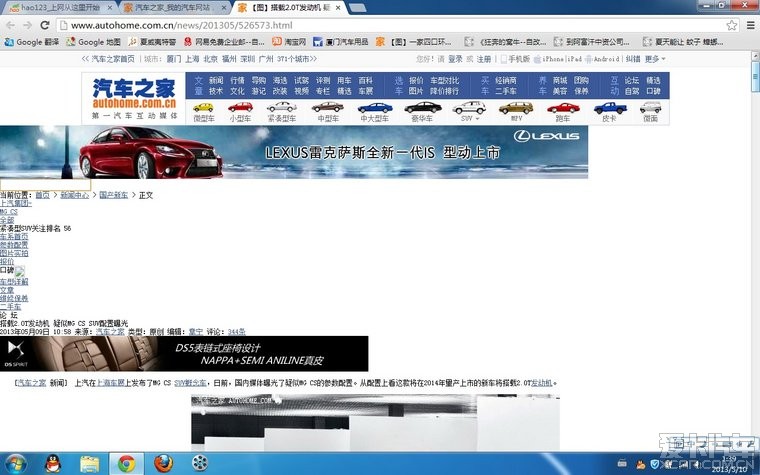Screen dimensions: 760x475
Task: Open the 狂奔的蜗牛 bookmark
Action: click(x=506, y=42)
